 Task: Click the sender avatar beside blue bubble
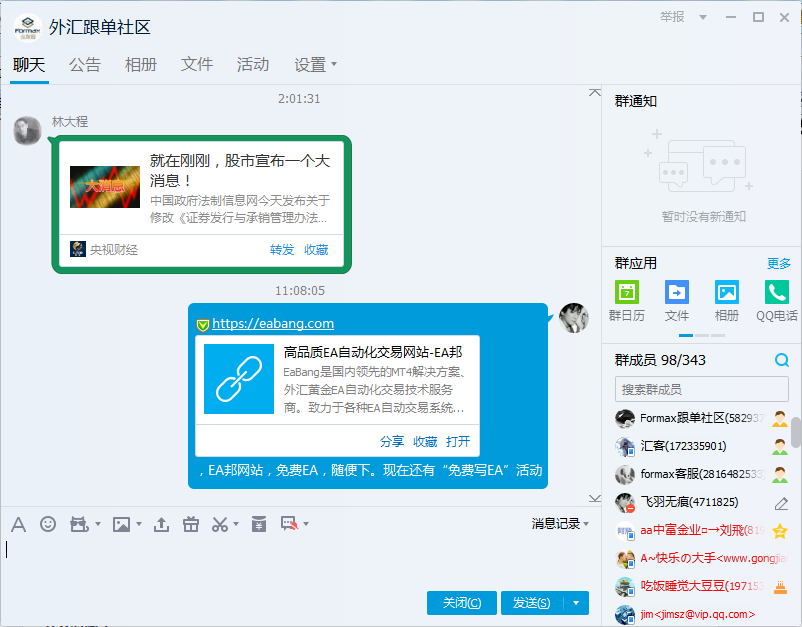[573, 318]
